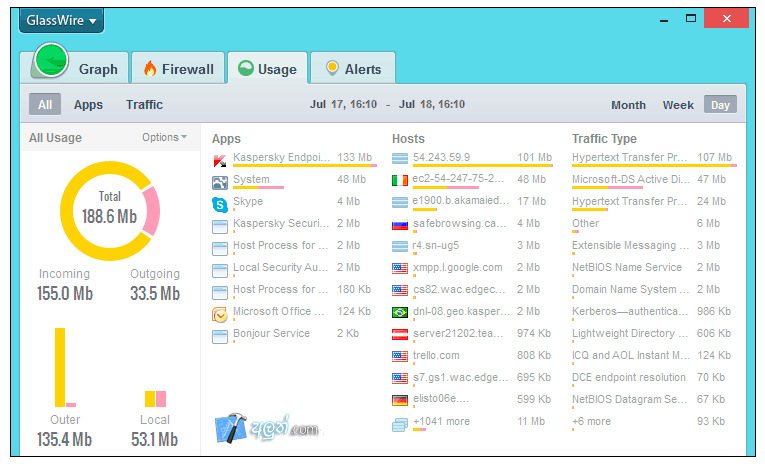
Task: Click the Total usage donut chart
Action: 110,211
